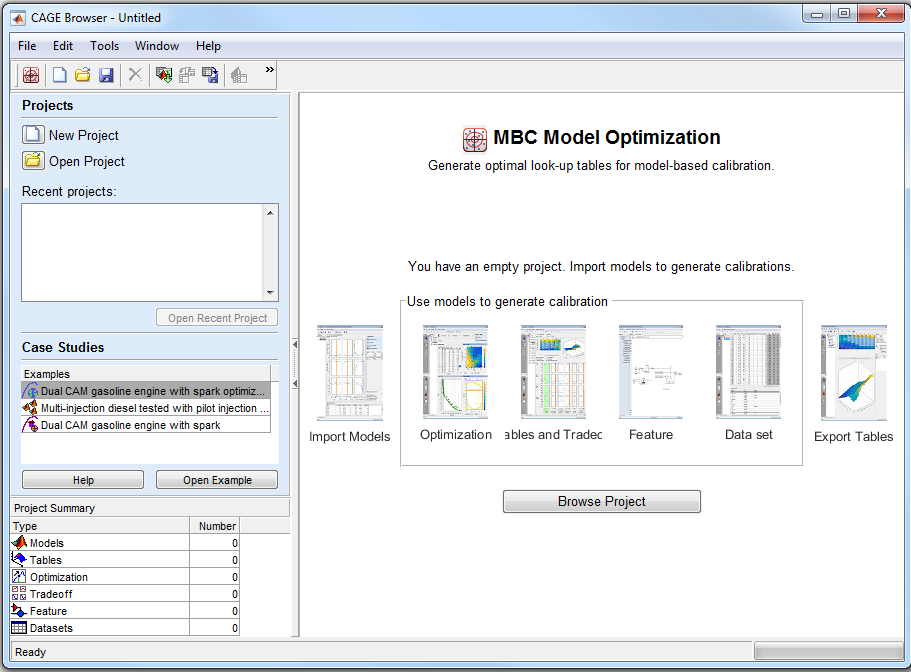Click recent projects scrollbar down arrow
Image resolution: width=911 pixels, height=672 pixels.
tap(270, 293)
